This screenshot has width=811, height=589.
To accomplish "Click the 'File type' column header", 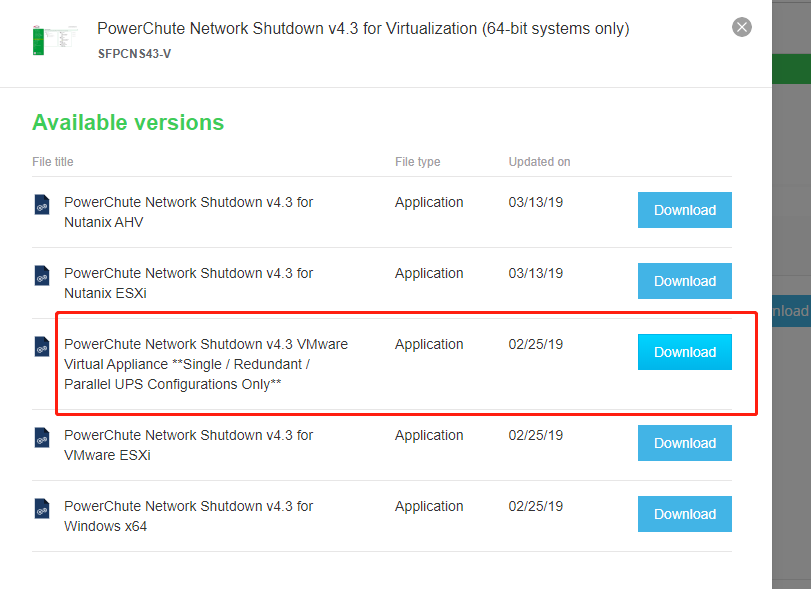I will tap(417, 162).
